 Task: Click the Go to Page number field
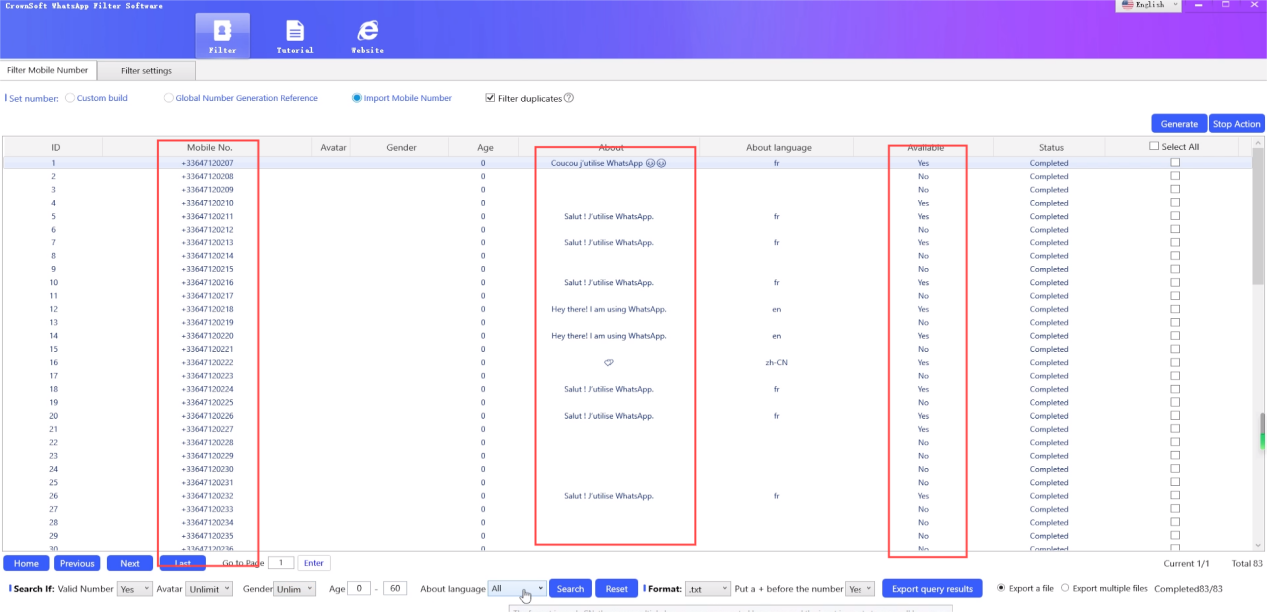coord(281,563)
